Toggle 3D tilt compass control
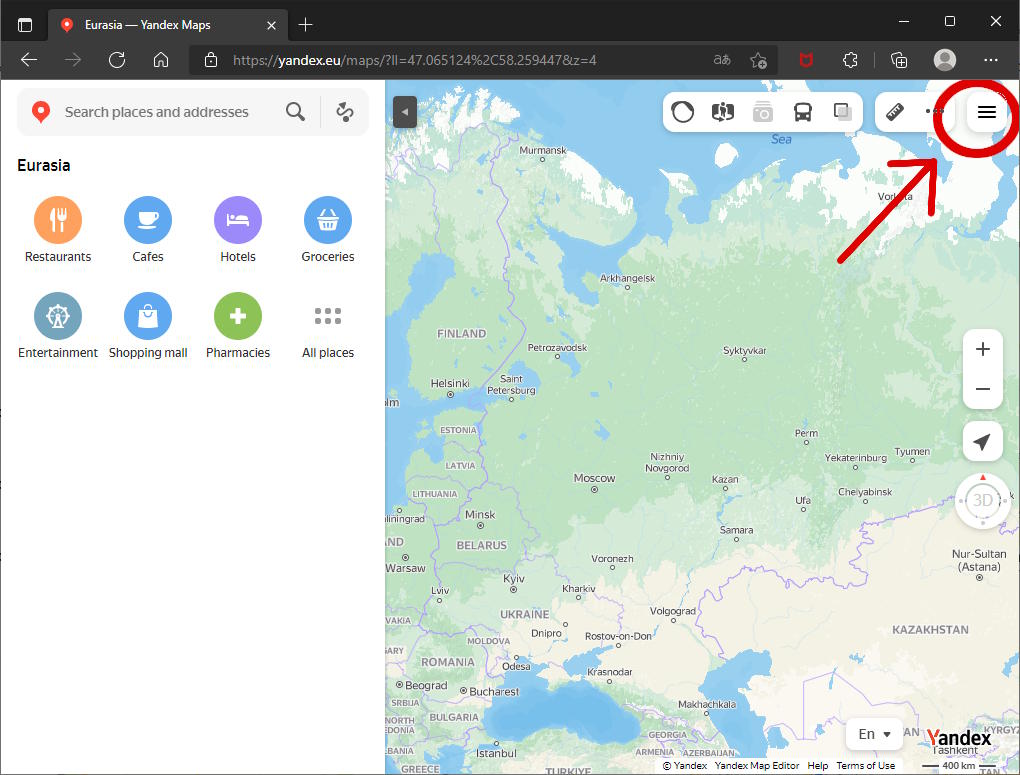This screenshot has width=1020, height=775. point(983,500)
